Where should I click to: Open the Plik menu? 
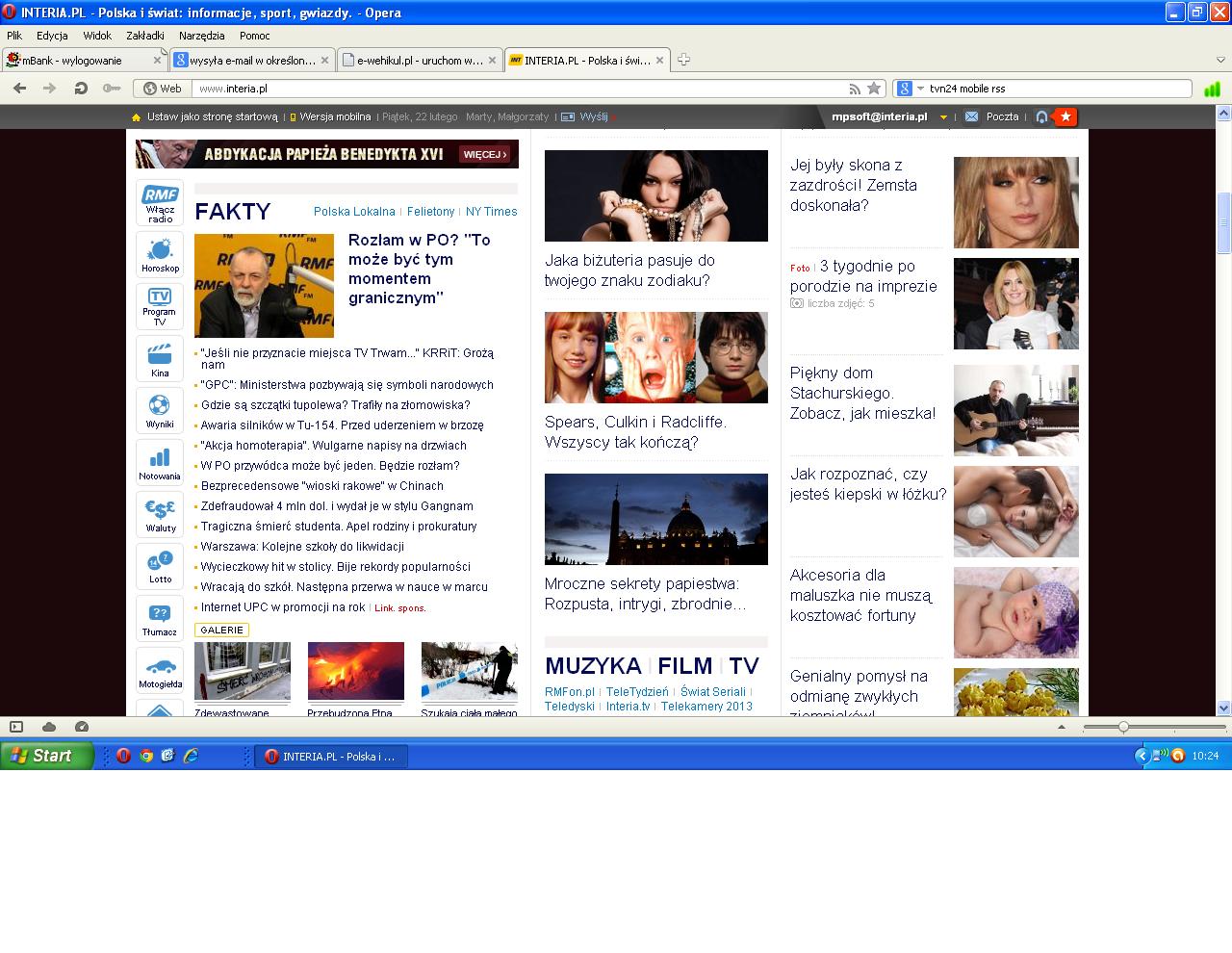[x=14, y=36]
